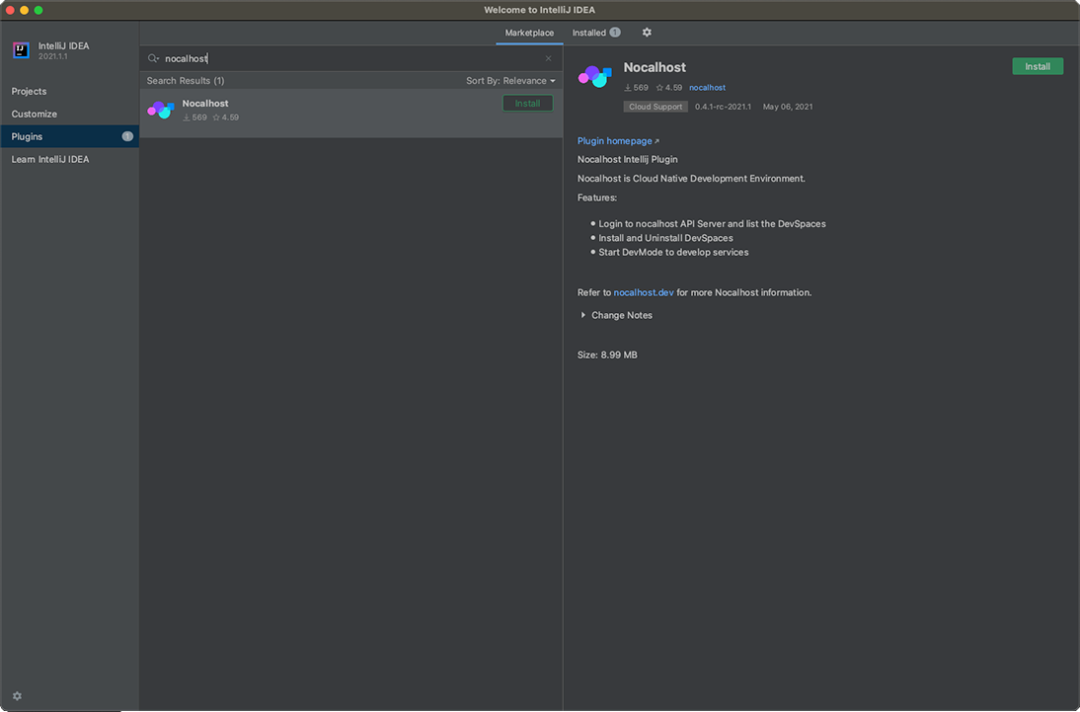Click the star rating icon for Nocalhost
The image size is (1080, 712).
(659, 87)
